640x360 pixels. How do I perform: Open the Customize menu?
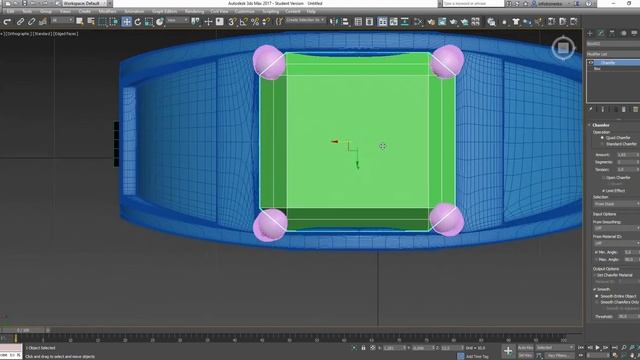tap(244, 11)
